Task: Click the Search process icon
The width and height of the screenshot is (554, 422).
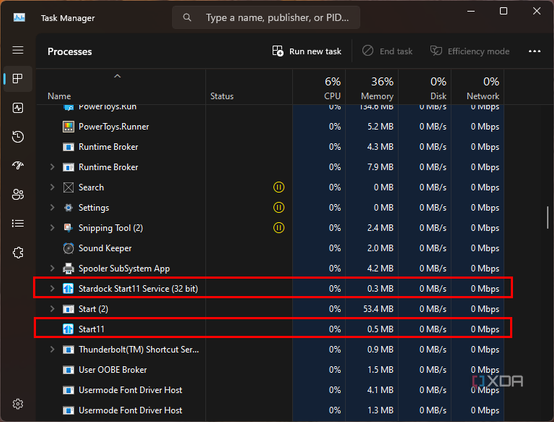Action: (x=68, y=187)
